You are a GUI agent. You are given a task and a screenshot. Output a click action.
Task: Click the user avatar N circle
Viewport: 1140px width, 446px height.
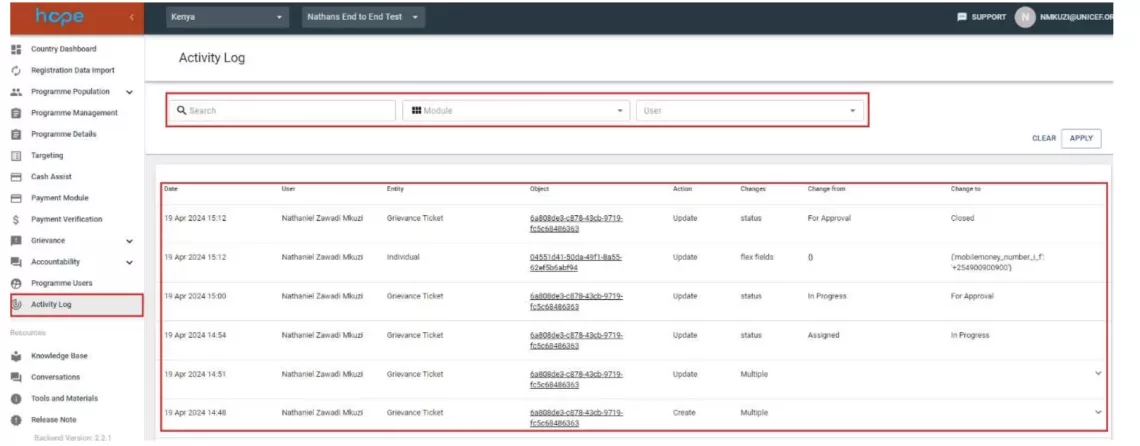(1024, 17)
